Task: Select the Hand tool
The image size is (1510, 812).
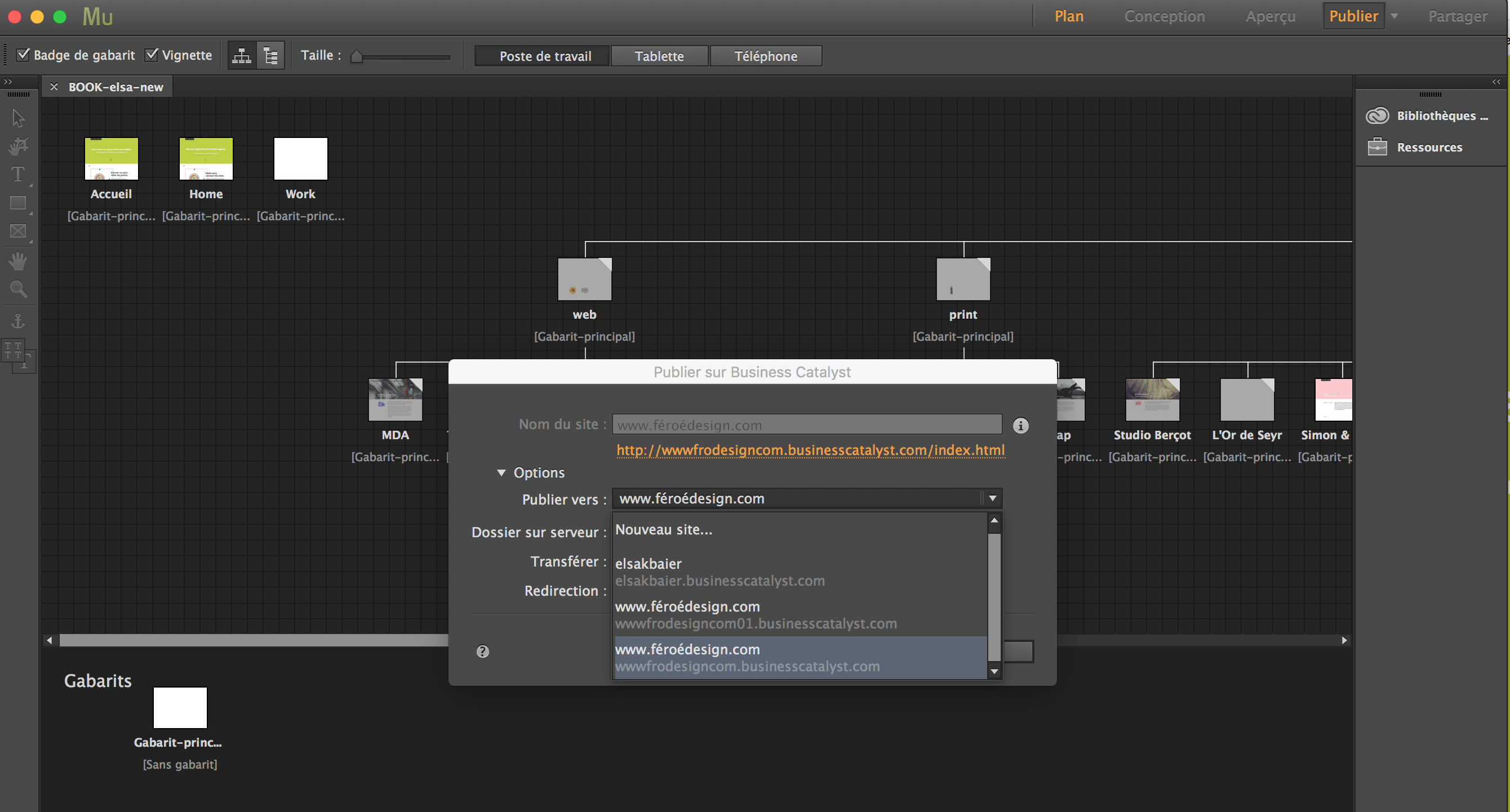Action: coord(18,261)
